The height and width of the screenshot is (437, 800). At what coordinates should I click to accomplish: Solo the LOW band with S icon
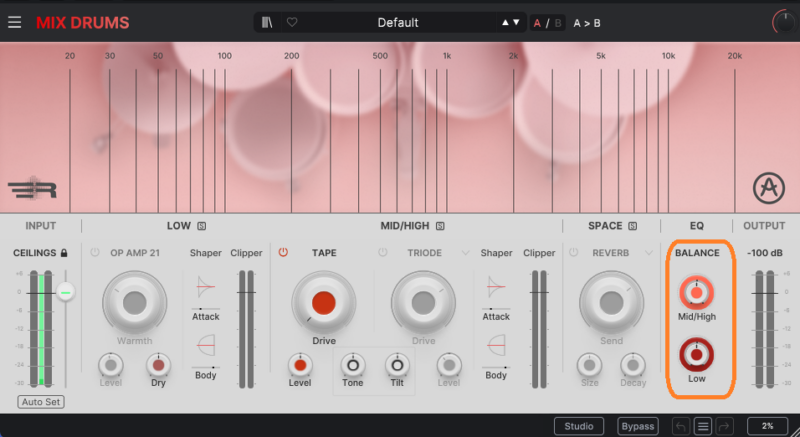(x=201, y=226)
